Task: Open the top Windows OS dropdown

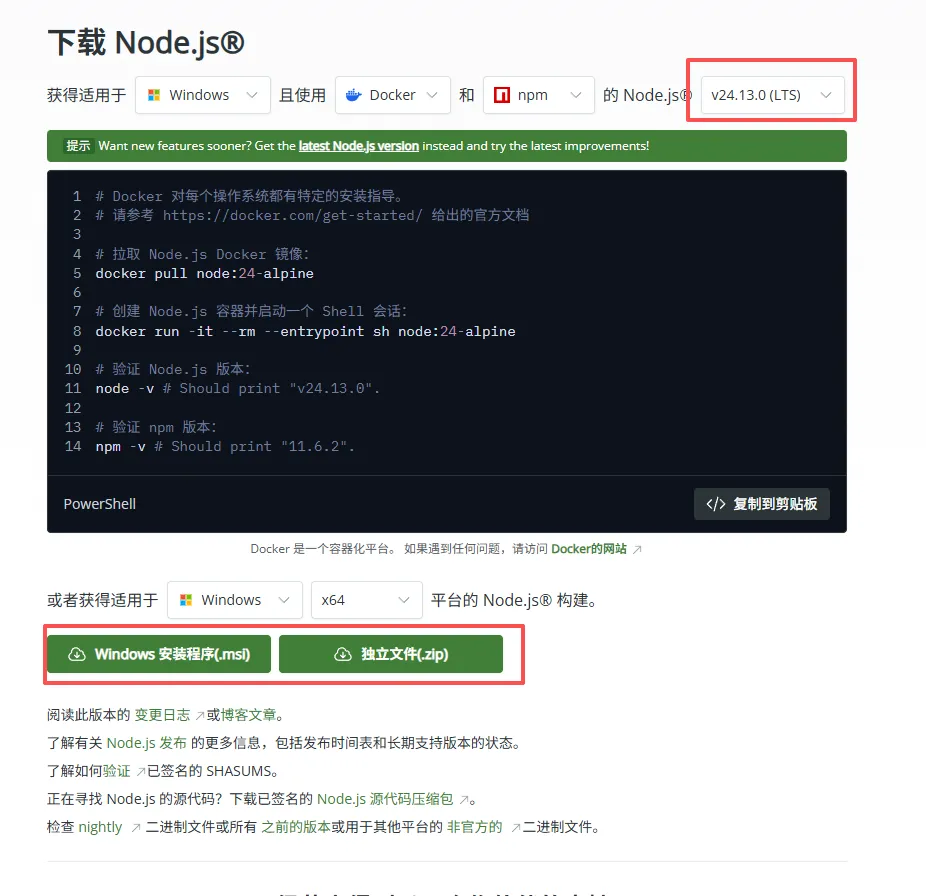Action: point(203,95)
